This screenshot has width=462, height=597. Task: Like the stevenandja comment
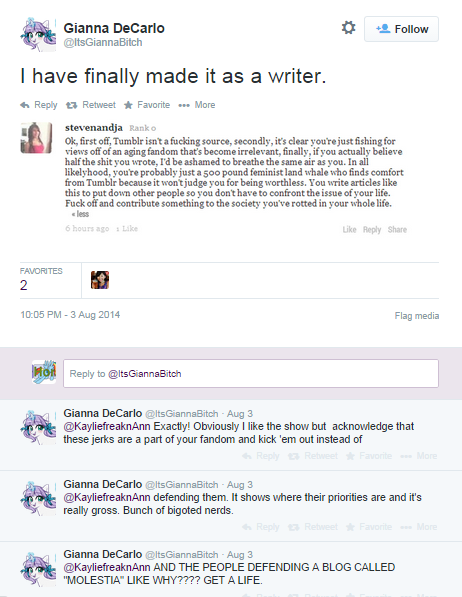click(x=349, y=230)
